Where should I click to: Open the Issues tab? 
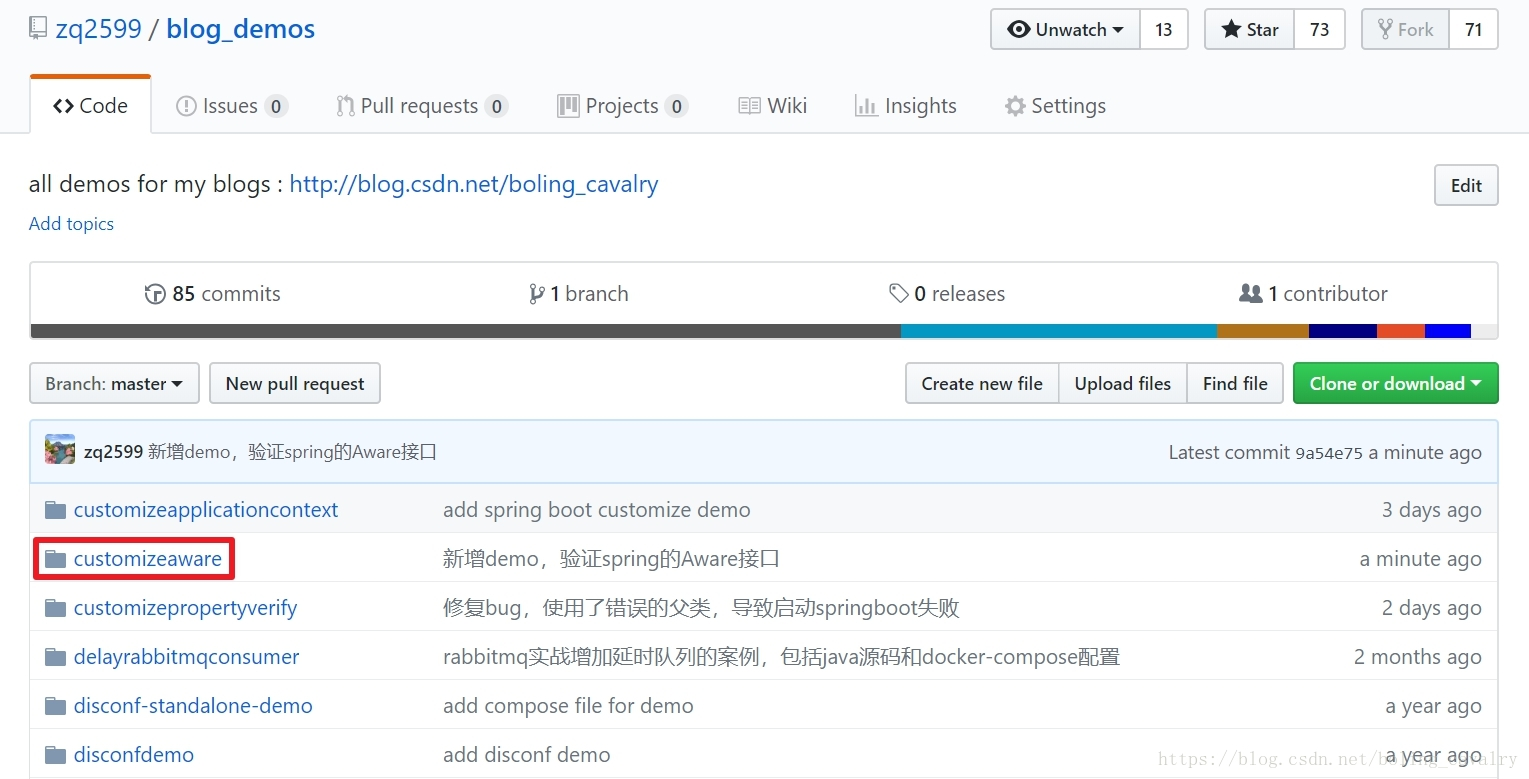click(231, 106)
